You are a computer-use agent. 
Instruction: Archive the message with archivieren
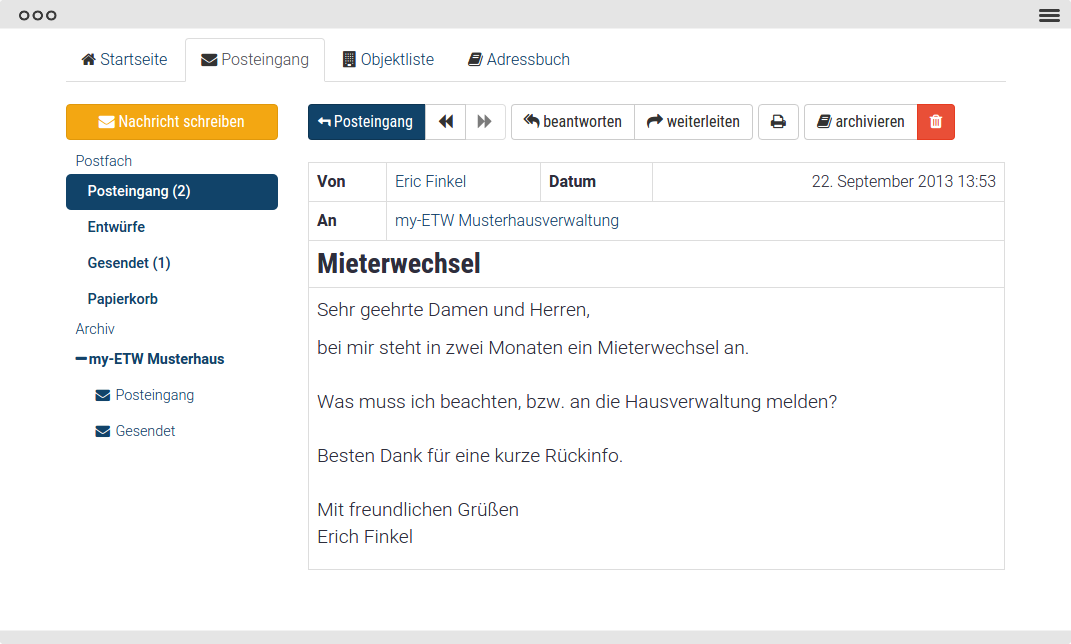[860, 122]
